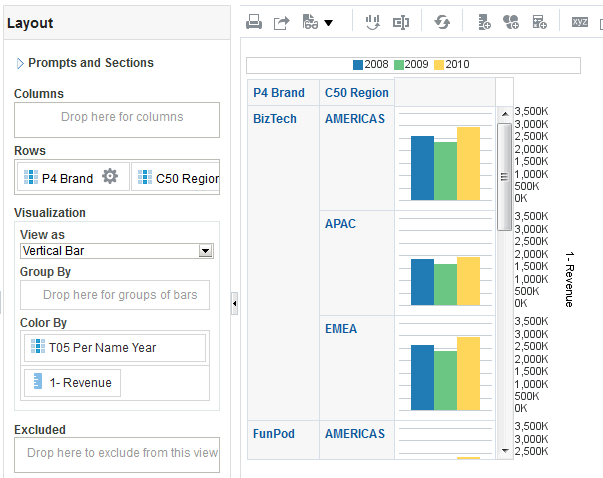Click the C50 Region row chip

tap(177, 178)
